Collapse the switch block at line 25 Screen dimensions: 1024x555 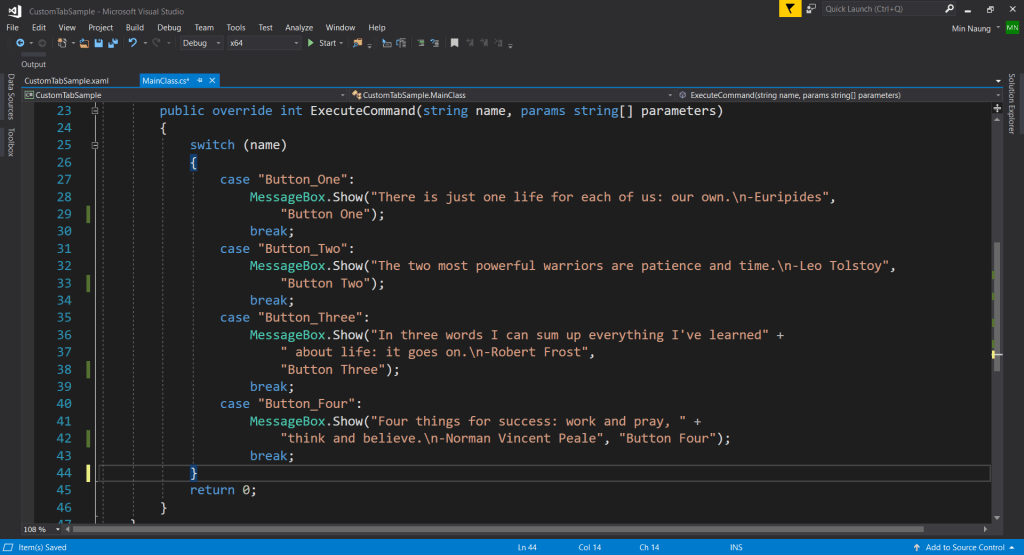point(96,145)
